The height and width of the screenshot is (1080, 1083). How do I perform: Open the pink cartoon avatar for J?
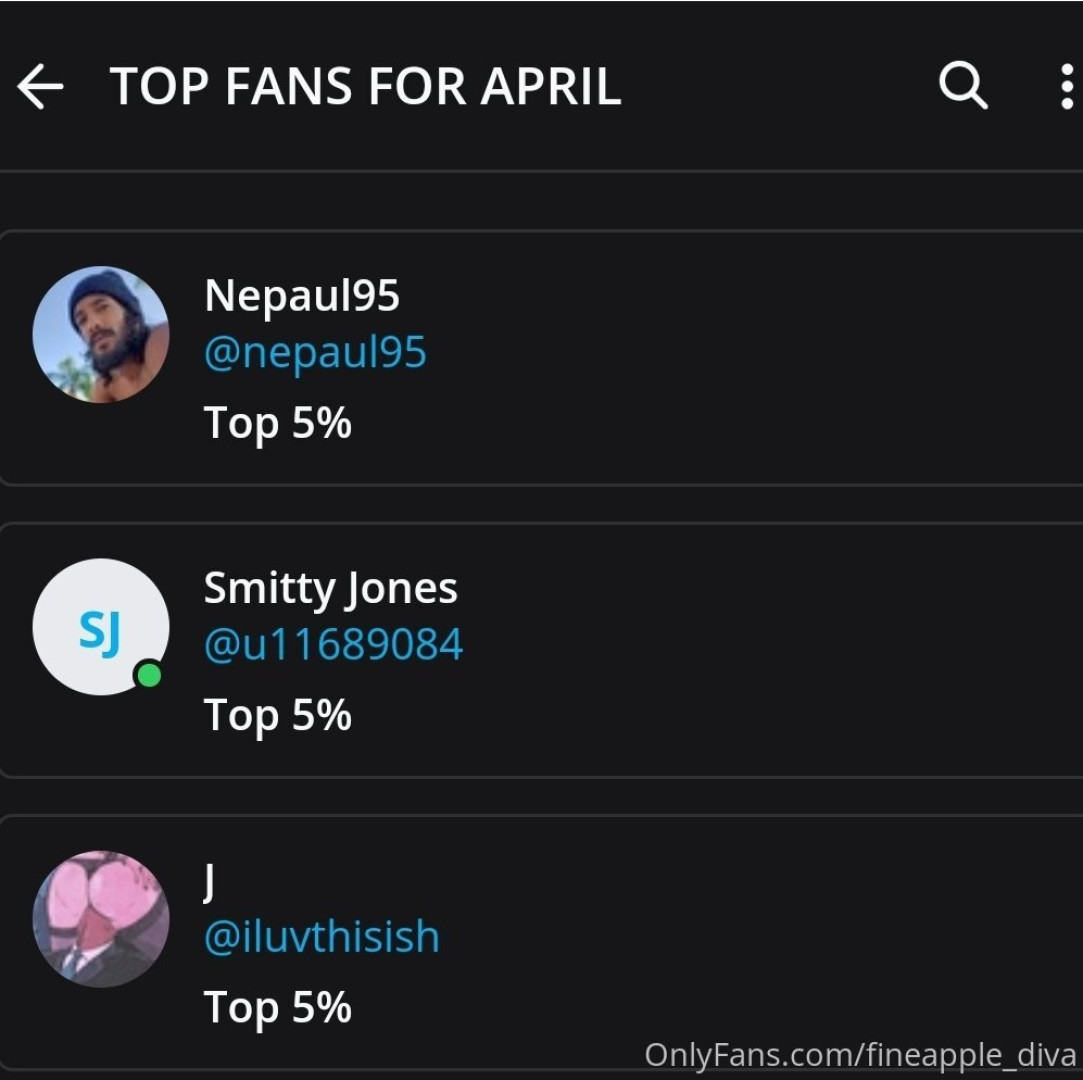pos(100,919)
